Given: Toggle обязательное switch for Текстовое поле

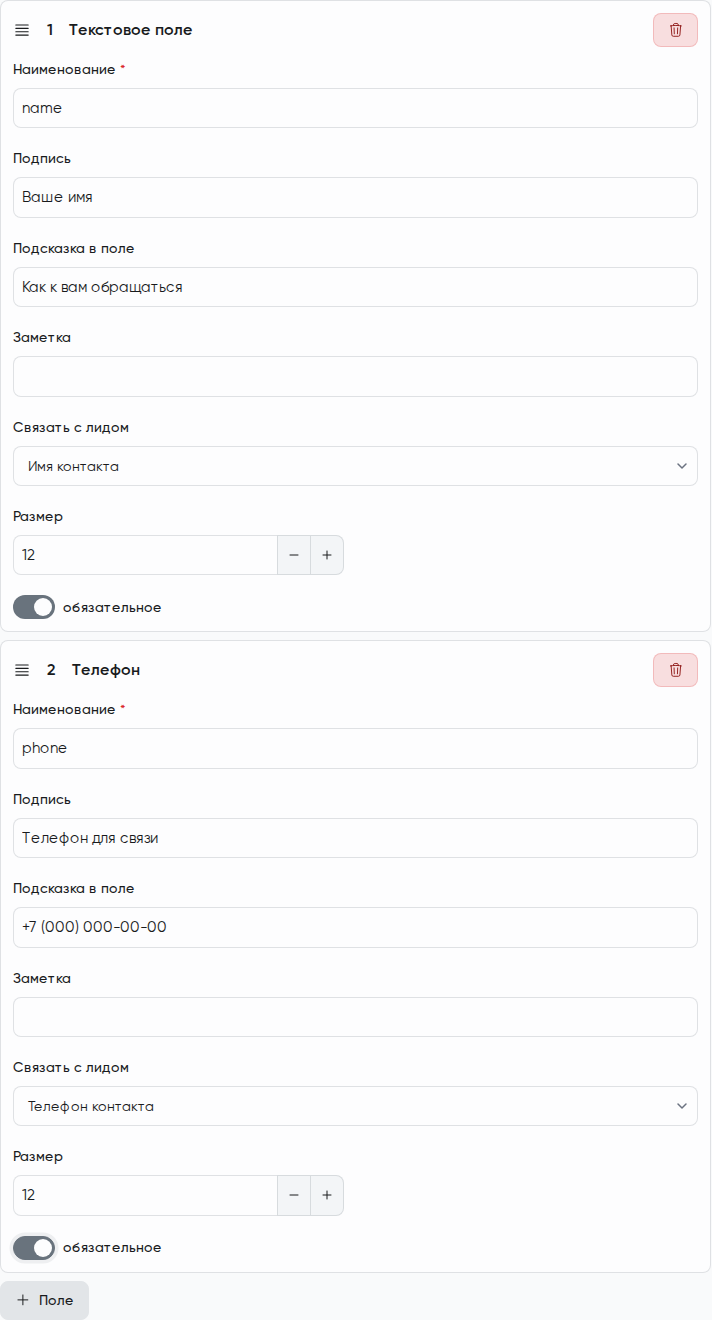Looking at the screenshot, I should (x=34, y=607).
